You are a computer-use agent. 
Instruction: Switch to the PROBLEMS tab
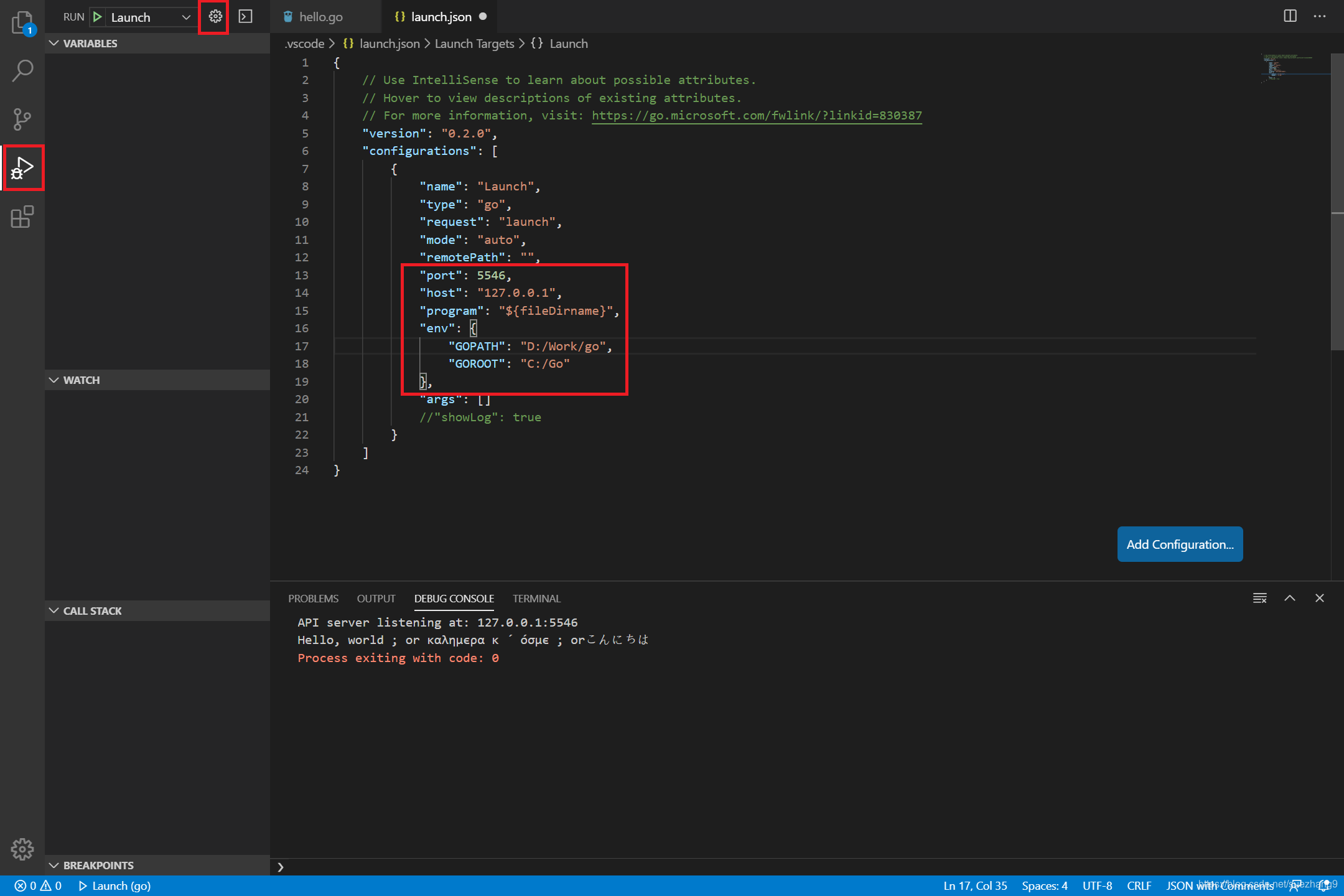click(x=314, y=598)
